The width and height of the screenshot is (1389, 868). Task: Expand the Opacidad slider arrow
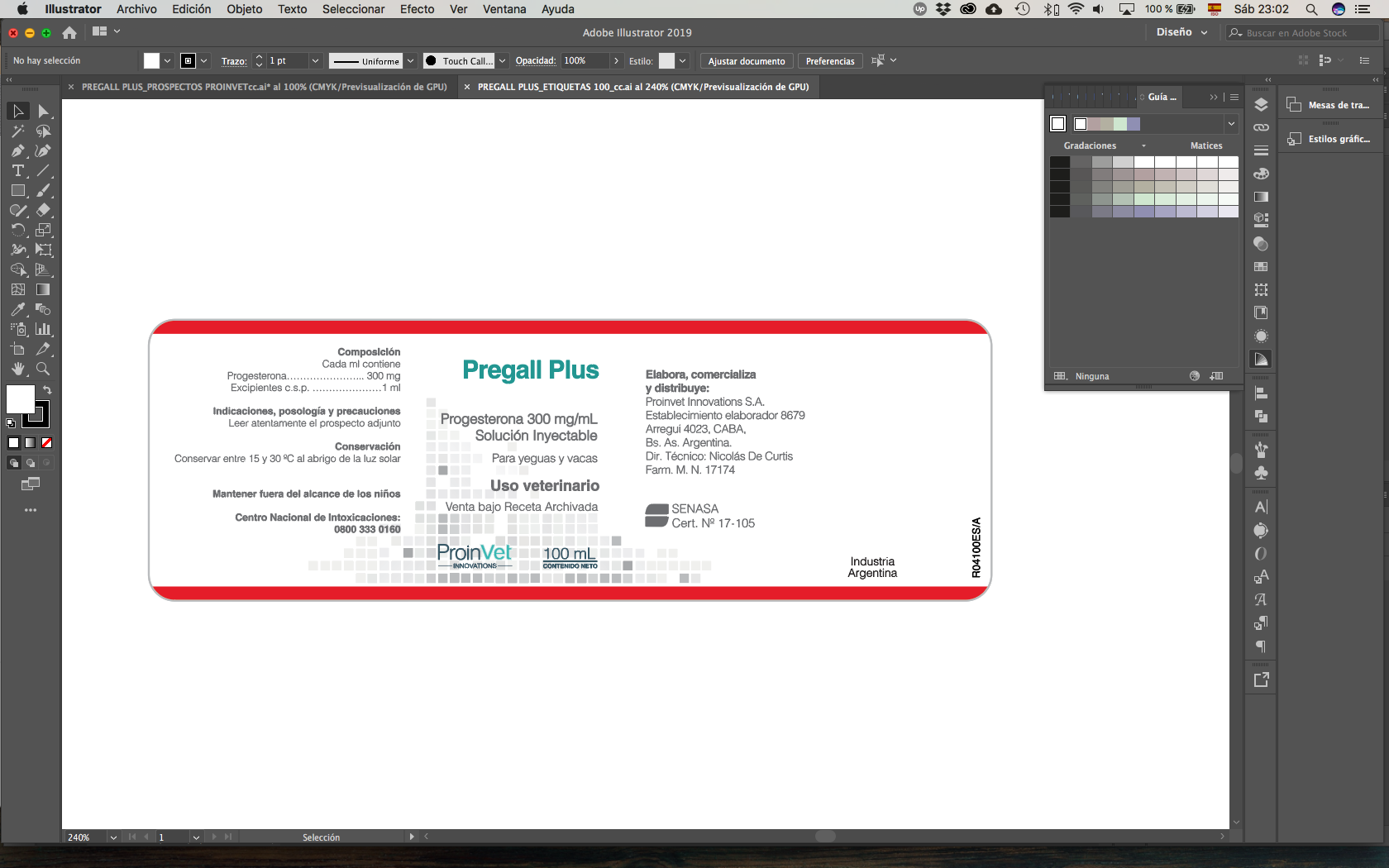click(x=616, y=60)
